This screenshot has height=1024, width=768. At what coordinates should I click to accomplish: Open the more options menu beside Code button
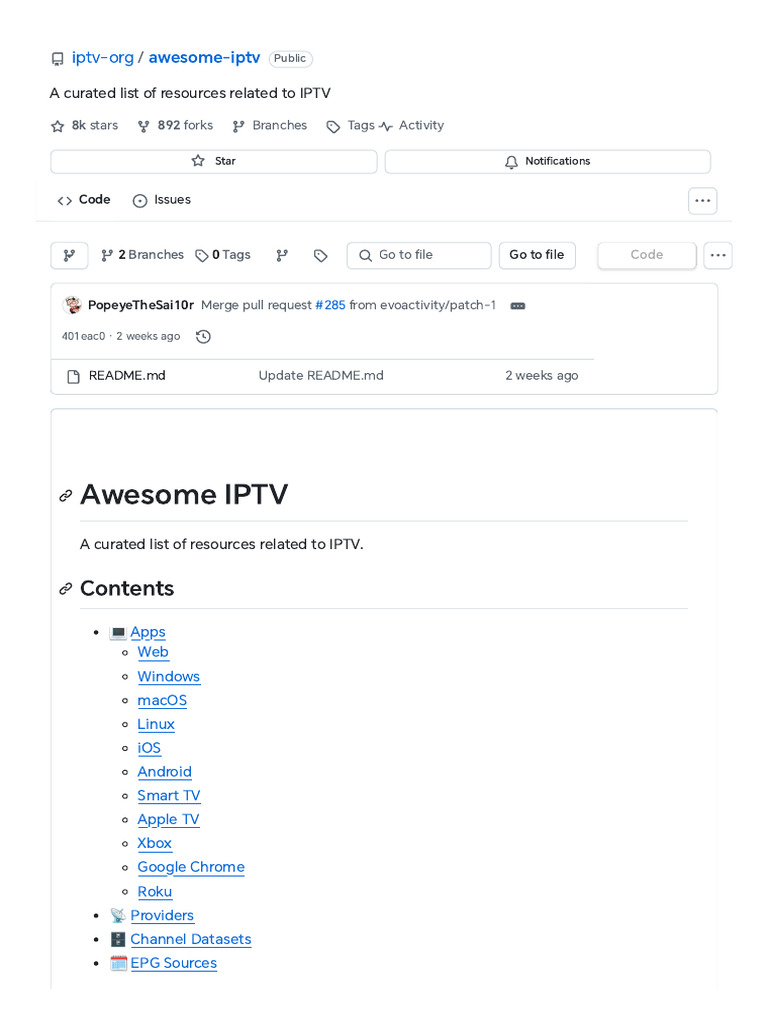[718, 255]
